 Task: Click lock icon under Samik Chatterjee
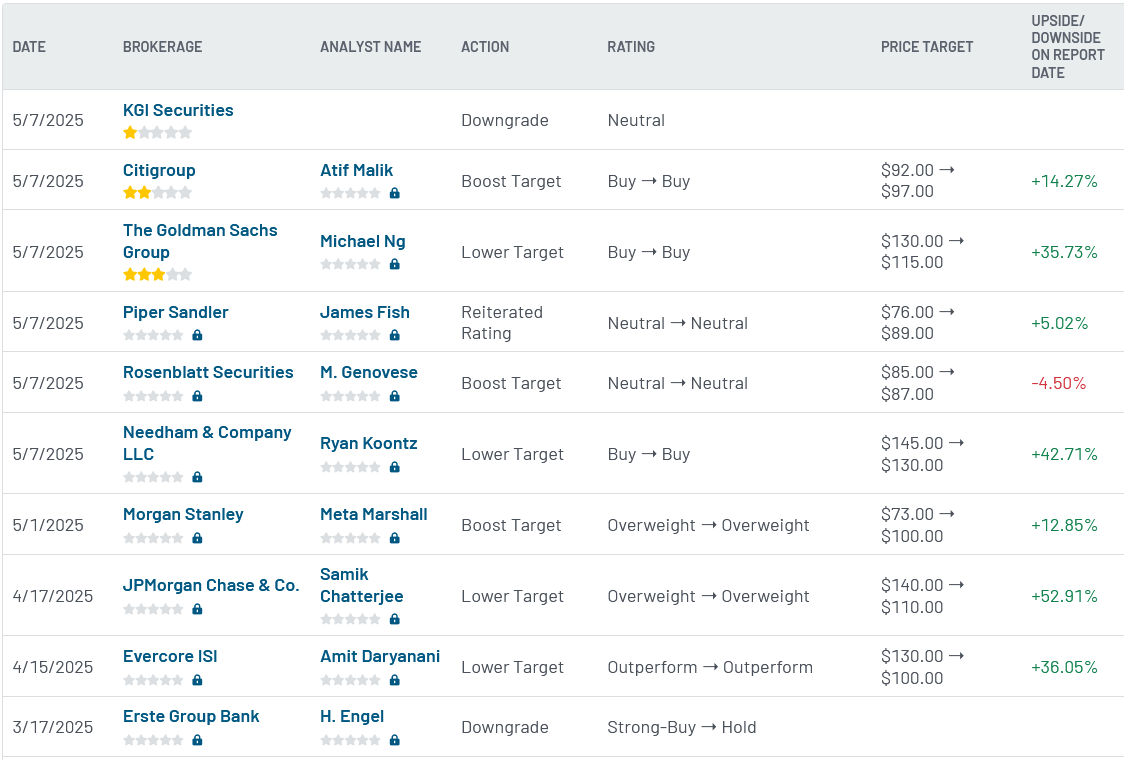(394, 619)
